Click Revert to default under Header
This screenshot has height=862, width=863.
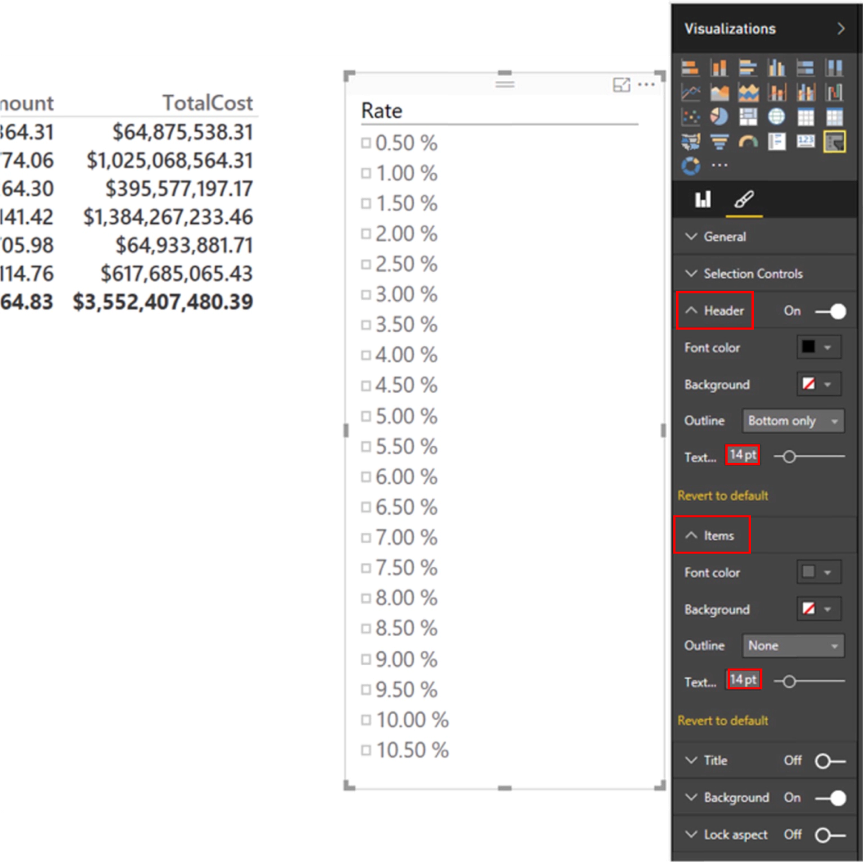tap(723, 495)
